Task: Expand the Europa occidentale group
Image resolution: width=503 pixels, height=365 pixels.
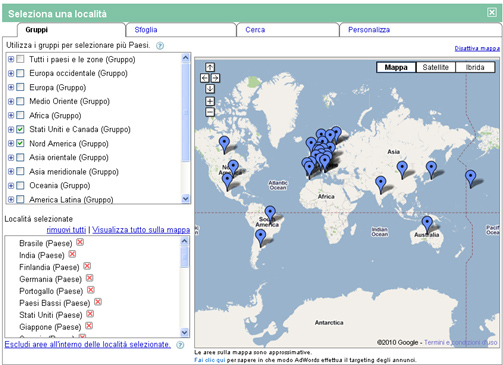Action: click(11, 73)
